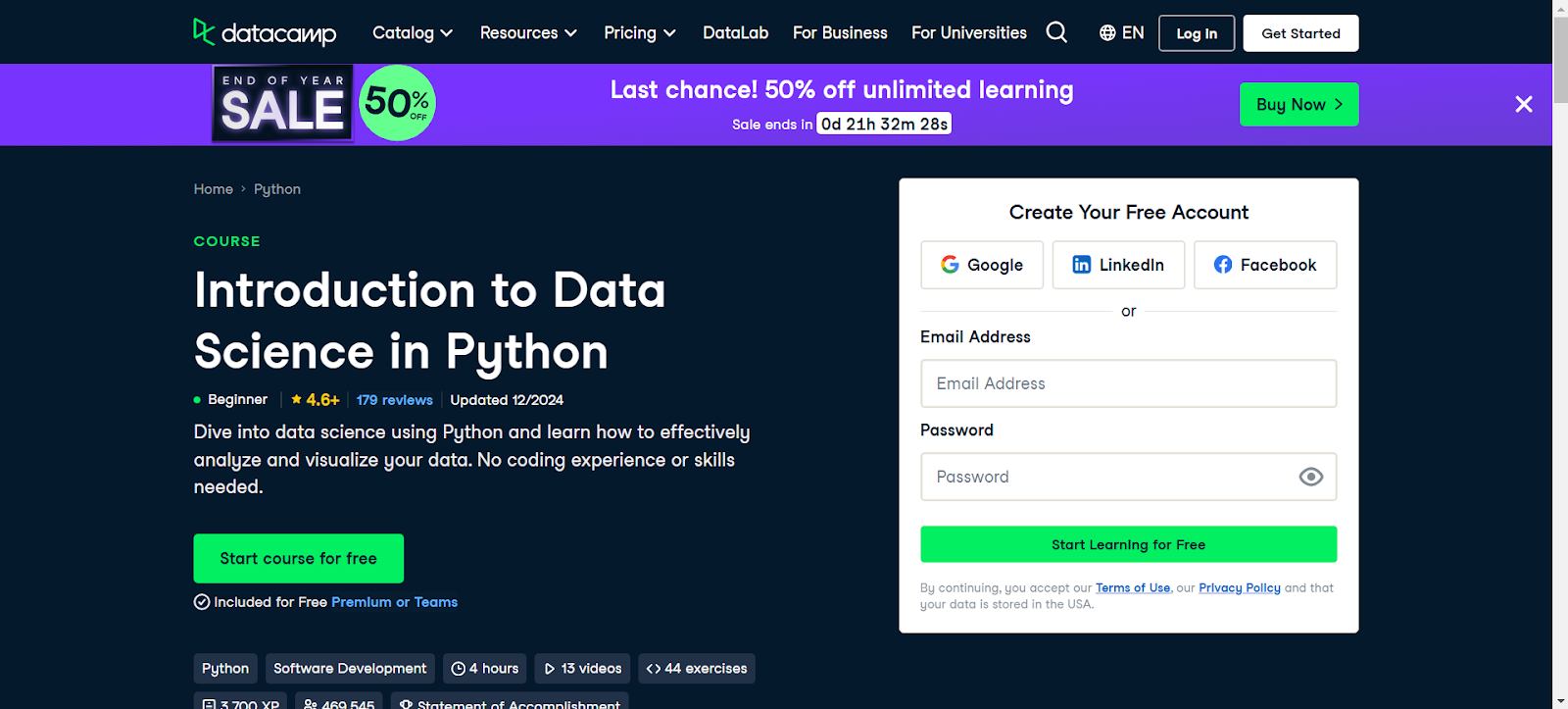Viewport: 1568px width, 709px height.
Task: Expand the Catalog menu
Action: (413, 32)
